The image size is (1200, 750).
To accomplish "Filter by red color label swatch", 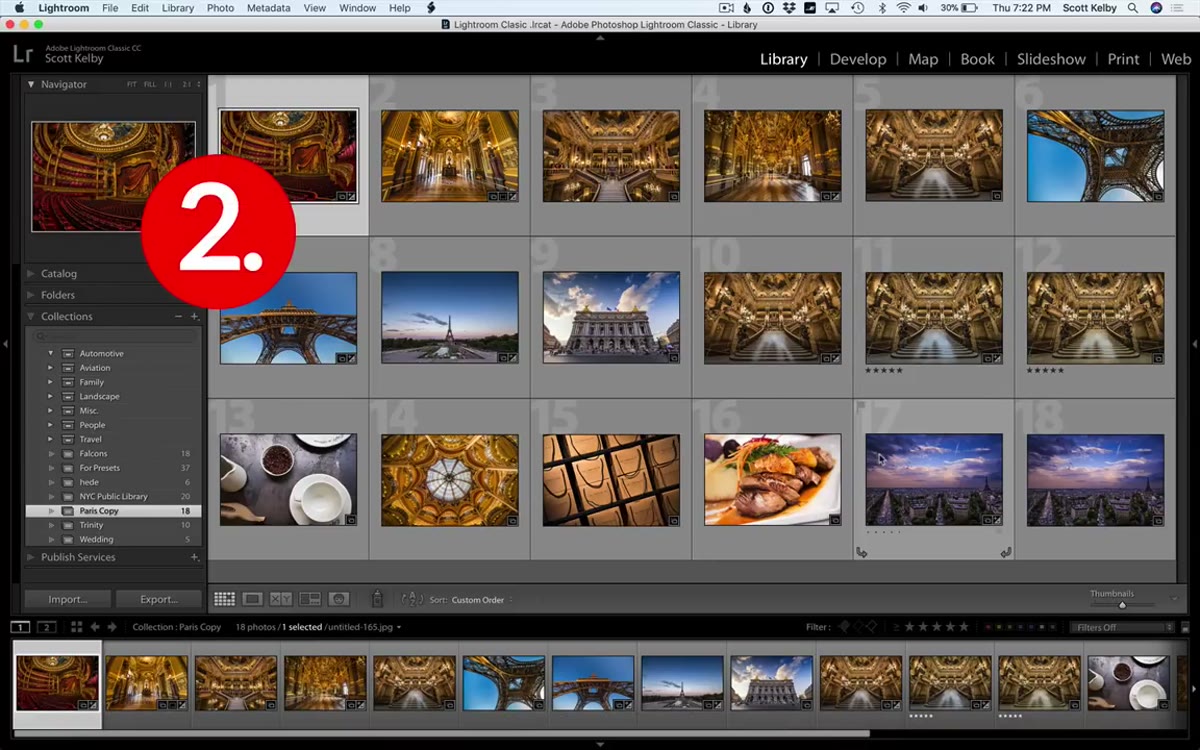I will coord(989,627).
